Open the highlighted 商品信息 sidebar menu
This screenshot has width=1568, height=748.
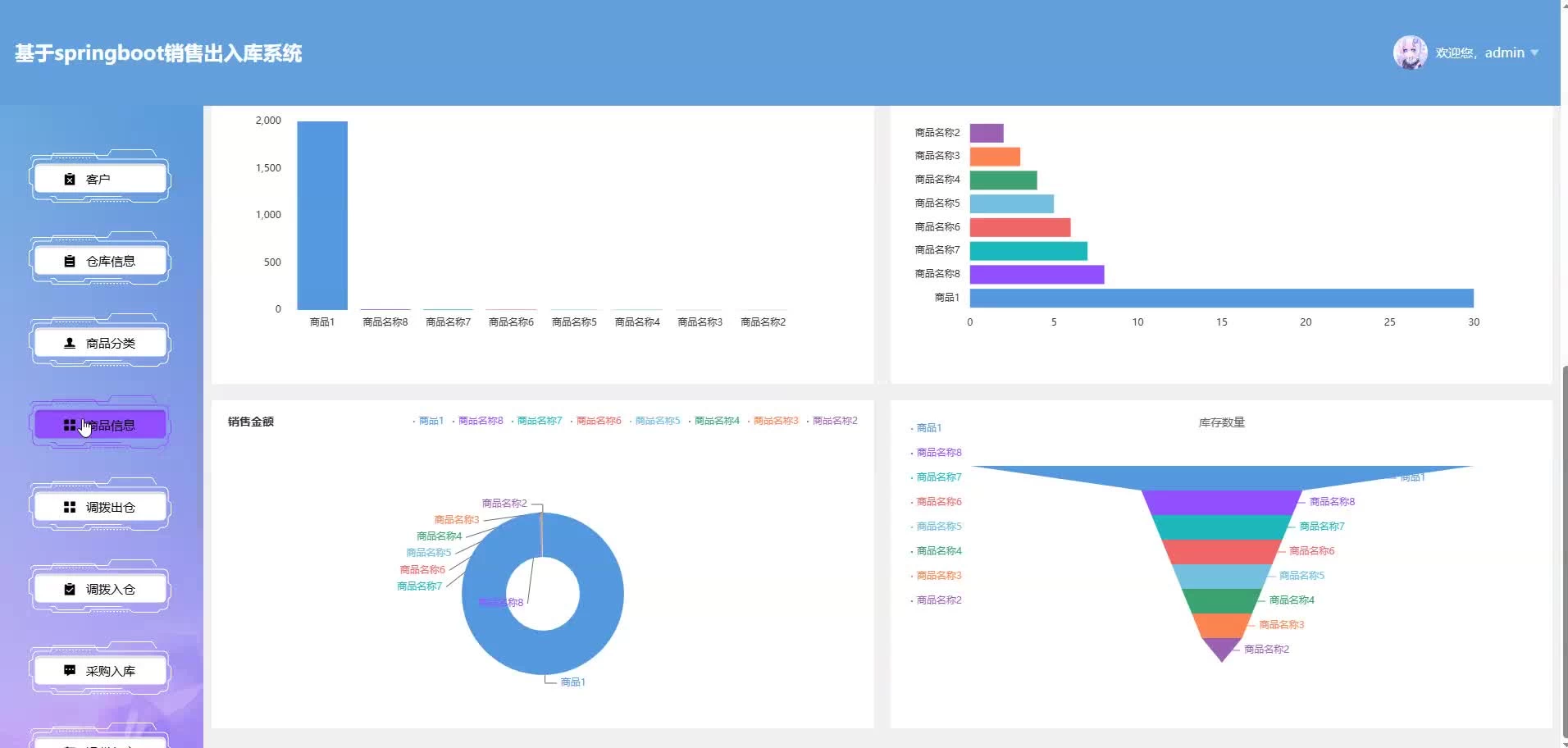(x=100, y=425)
